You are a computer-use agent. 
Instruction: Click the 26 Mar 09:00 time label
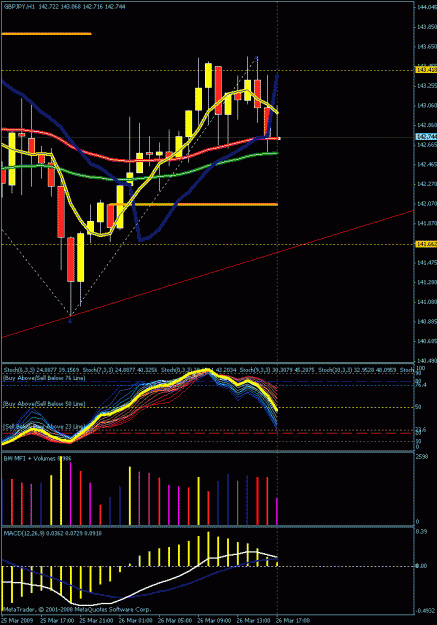(x=214, y=621)
